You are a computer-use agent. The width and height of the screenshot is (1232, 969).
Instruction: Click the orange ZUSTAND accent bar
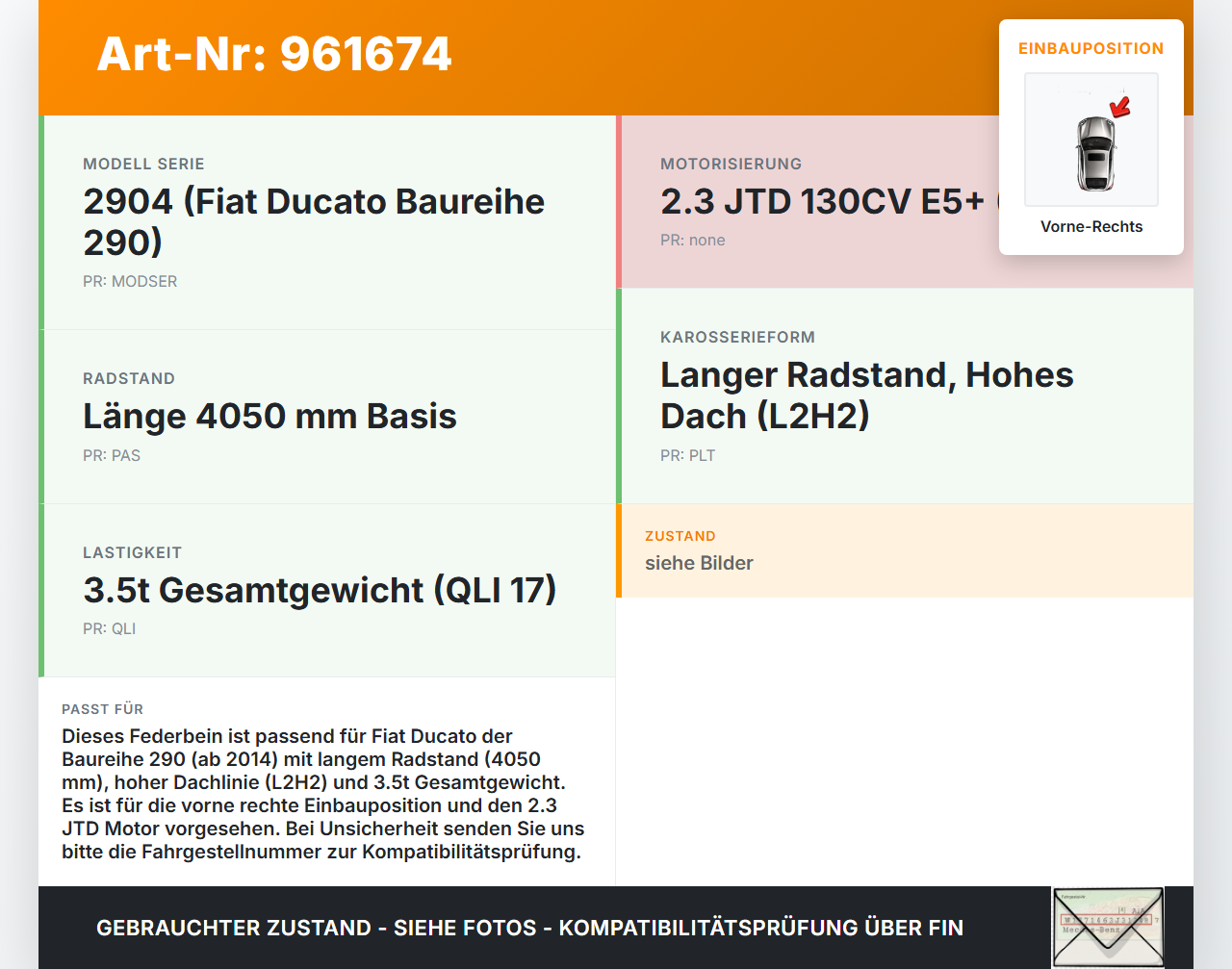[x=619, y=550]
